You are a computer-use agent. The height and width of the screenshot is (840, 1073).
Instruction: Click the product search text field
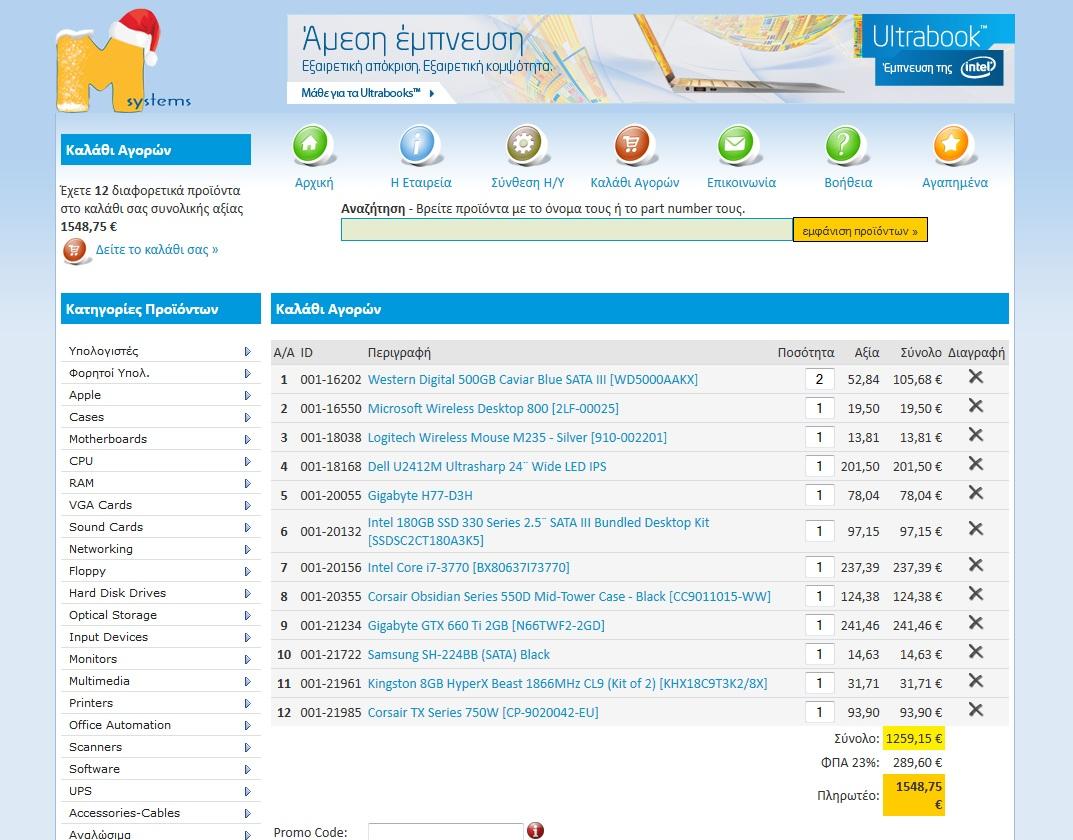click(566, 230)
